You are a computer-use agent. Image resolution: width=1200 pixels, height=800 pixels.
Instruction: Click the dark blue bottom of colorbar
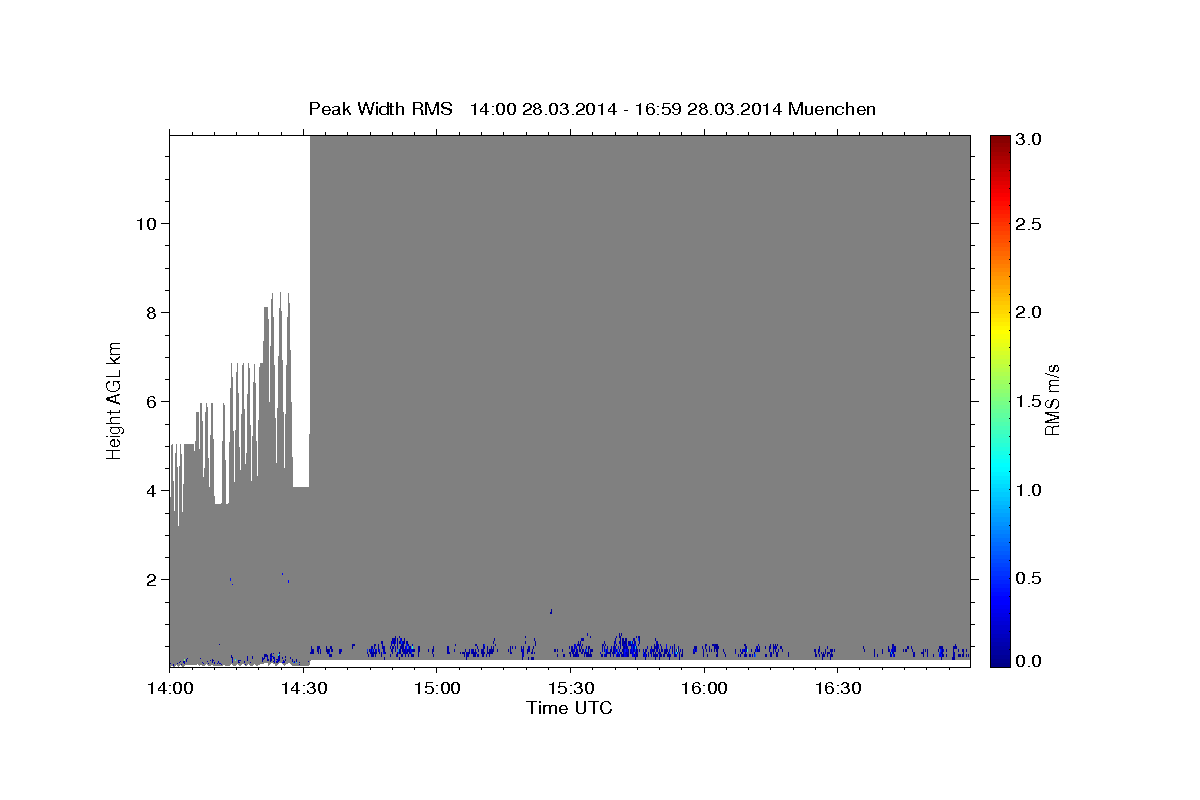click(1000, 657)
